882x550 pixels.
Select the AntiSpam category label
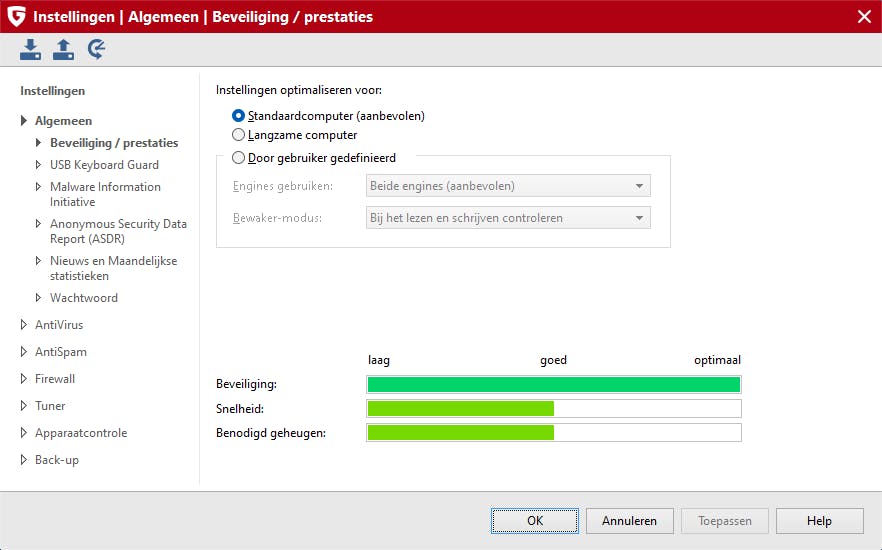tap(61, 352)
